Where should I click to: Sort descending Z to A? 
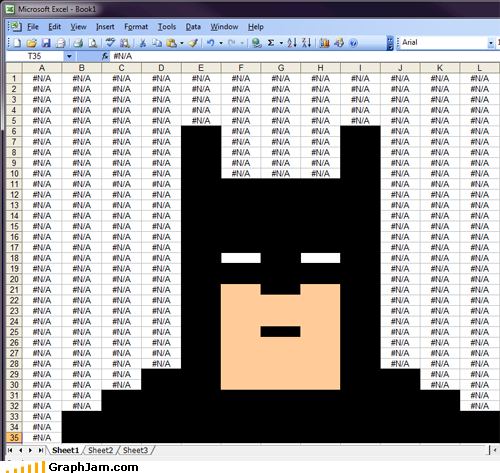coord(306,43)
